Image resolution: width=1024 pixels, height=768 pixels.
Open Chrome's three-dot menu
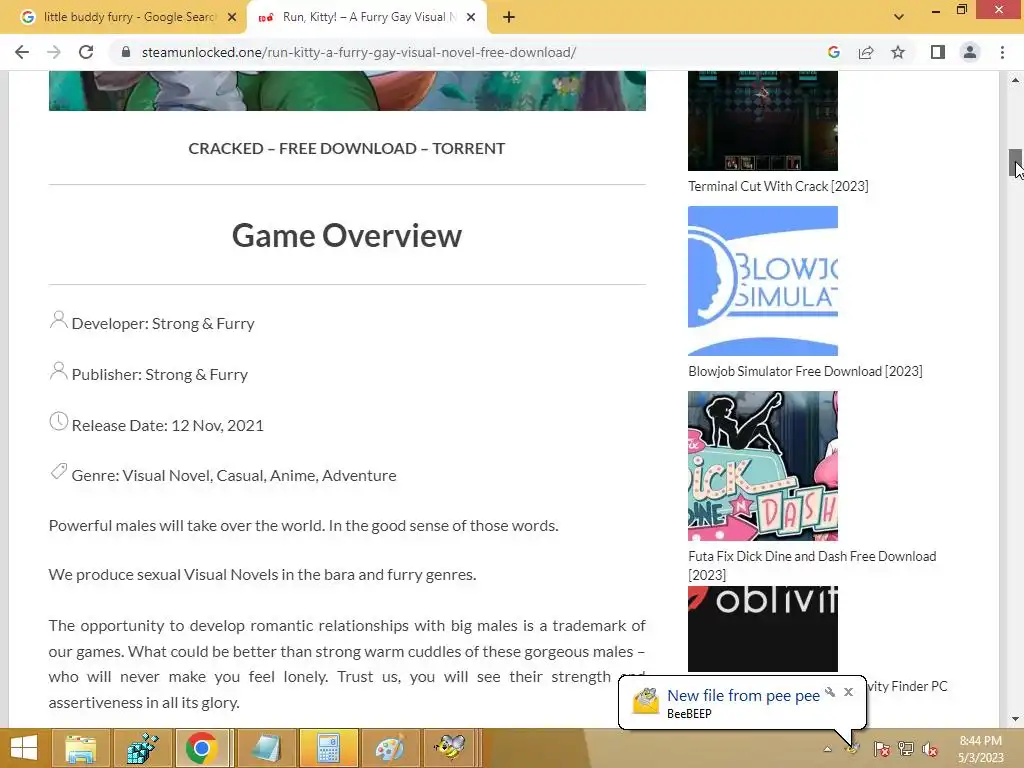click(x=1002, y=52)
